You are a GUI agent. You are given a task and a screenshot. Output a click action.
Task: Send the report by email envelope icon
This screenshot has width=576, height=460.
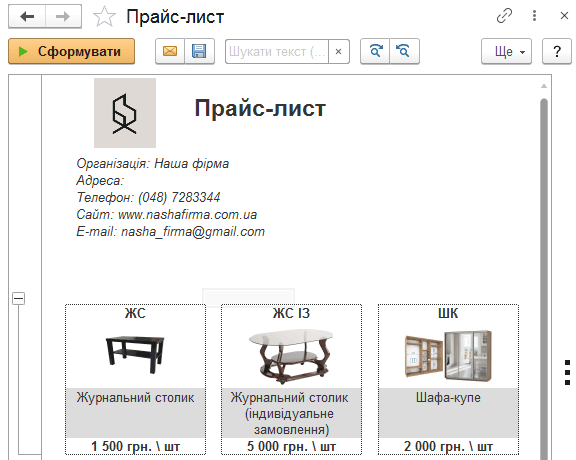(170, 51)
